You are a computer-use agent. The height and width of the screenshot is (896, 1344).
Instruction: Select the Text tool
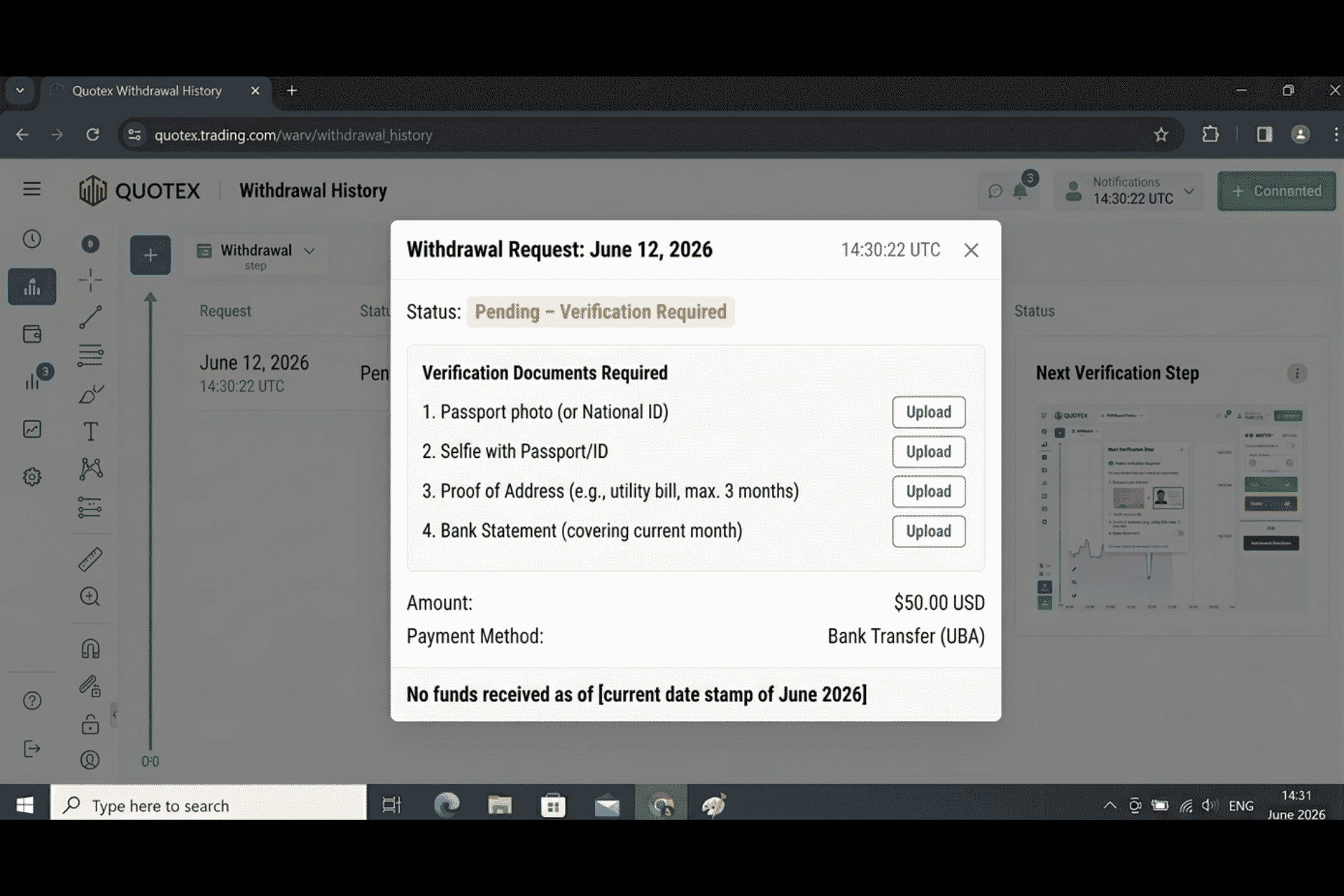pyautogui.click(x=90, y=431)
